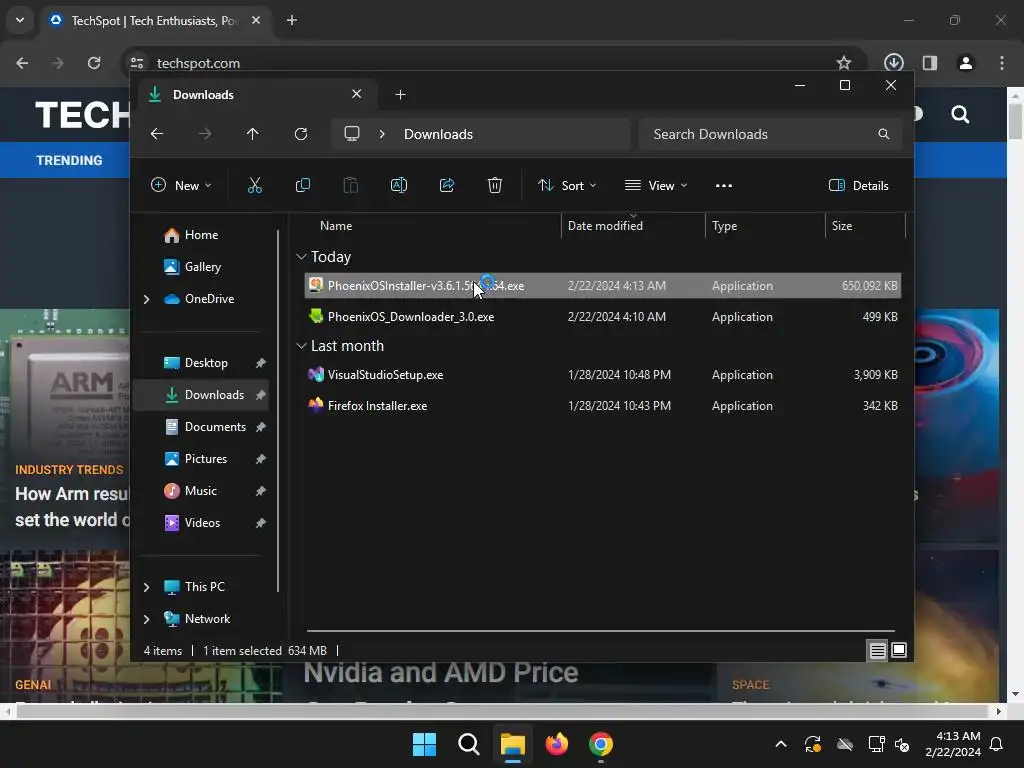Viewport: 1024px width, 768px height.
Task: Toggle the Details pane button
Action: [x=858, y=185]
